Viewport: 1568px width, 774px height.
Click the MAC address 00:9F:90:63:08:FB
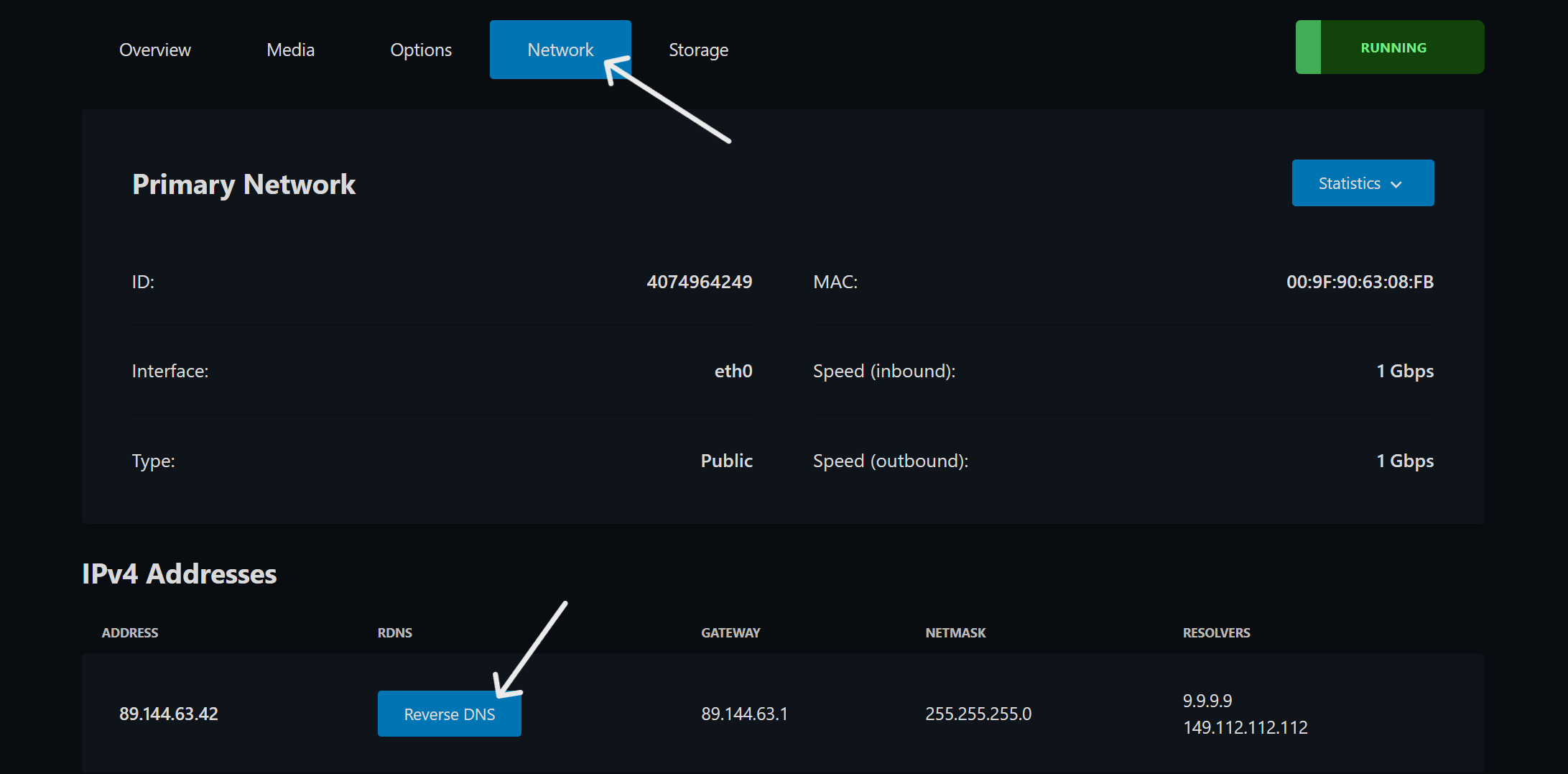(x=1359, y=282)
